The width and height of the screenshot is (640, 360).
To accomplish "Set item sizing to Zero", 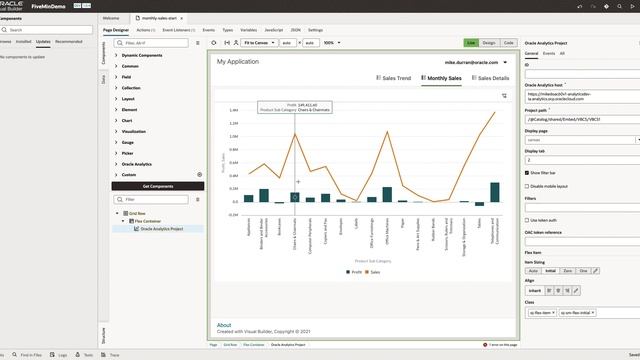I will [567, 271].
